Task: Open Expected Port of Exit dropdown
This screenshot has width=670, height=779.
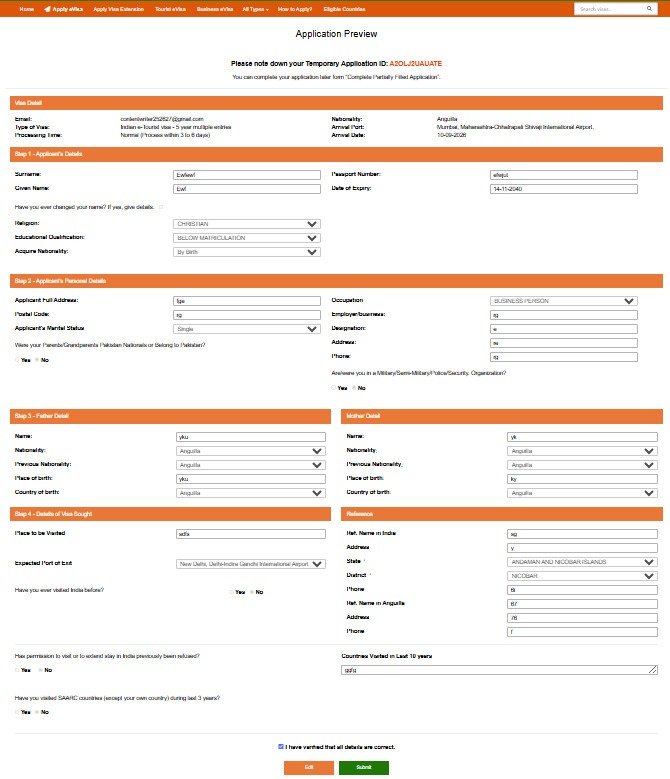Action: click(x=251, y=564)
